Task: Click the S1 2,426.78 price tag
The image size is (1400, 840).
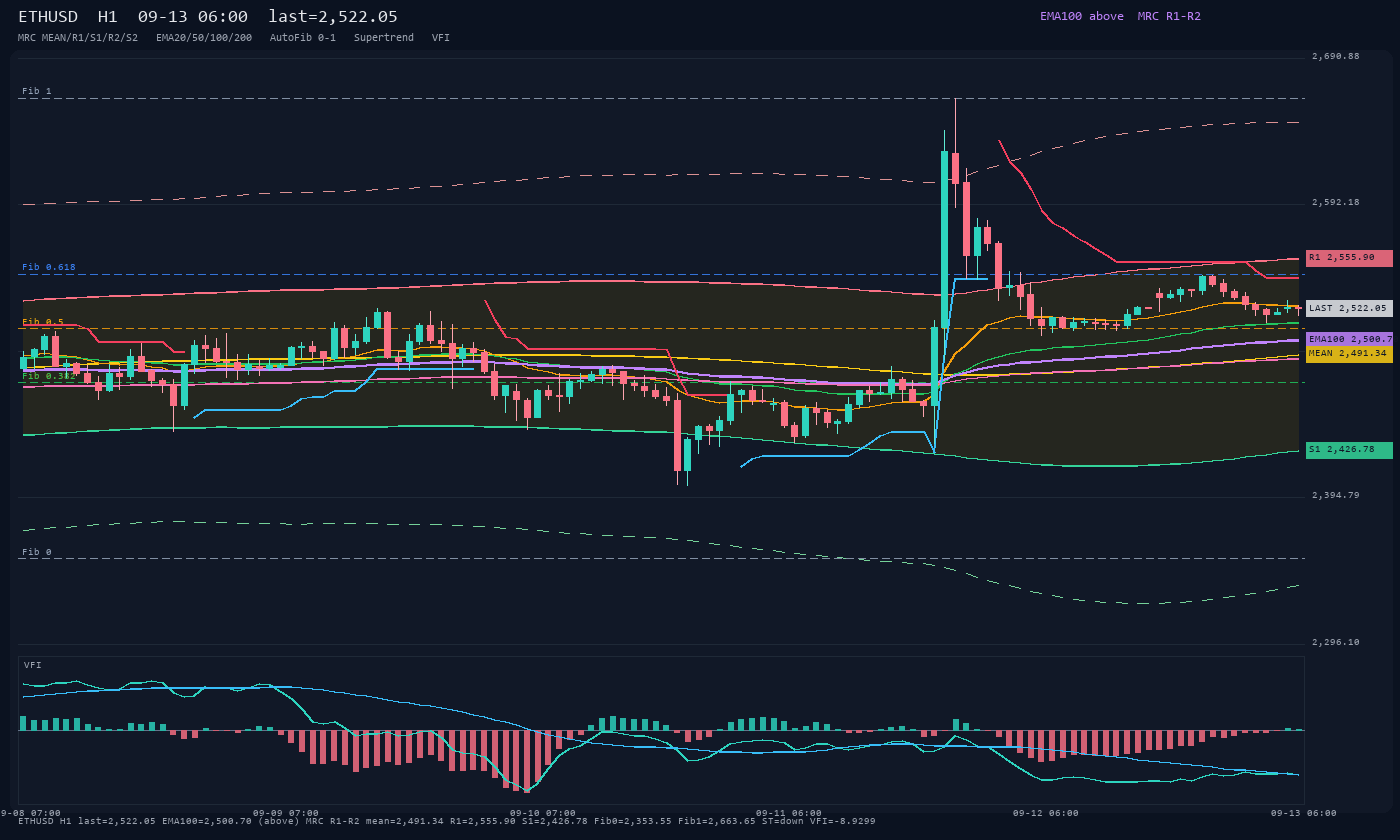Action: click(x=1349, y=450)
